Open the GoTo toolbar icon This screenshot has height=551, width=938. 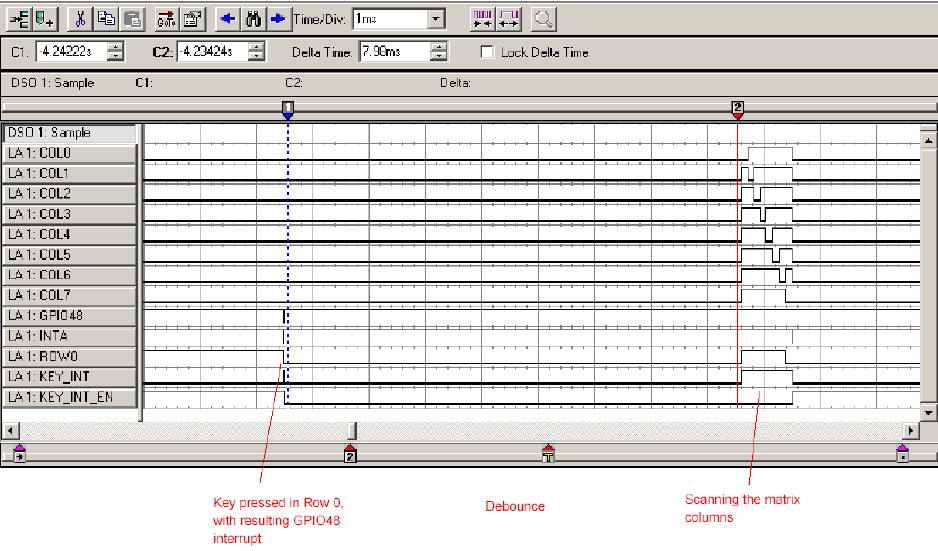coord(166,19)
